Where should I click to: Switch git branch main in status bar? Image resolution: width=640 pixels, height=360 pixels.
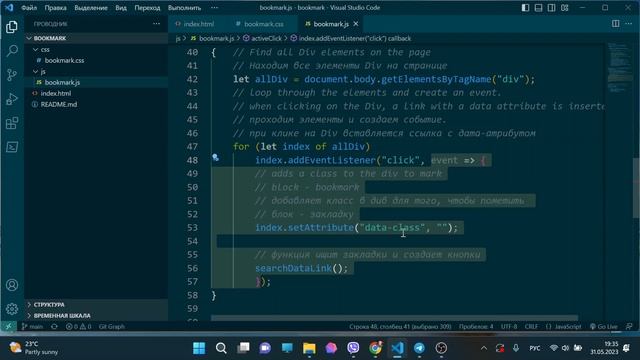coord(32,327)
